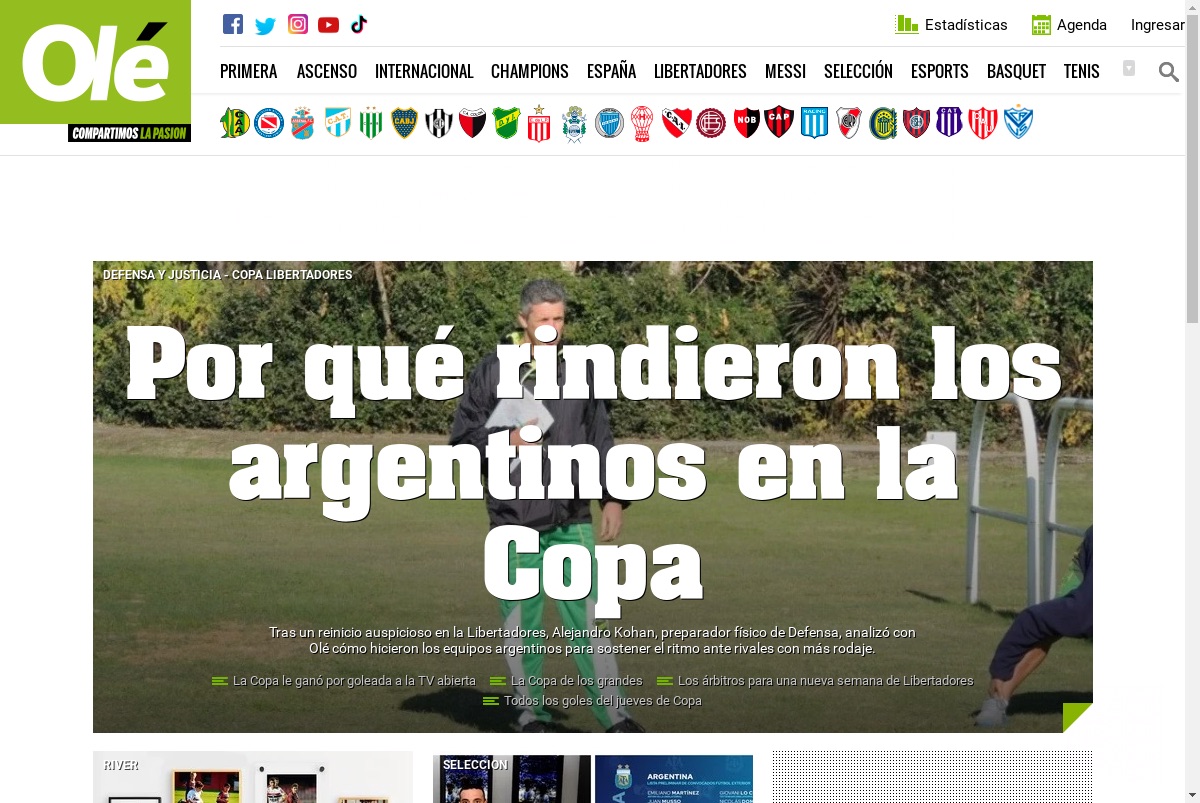1200x803 pixels.
Task: Select the Independiente C.A.I. crest
Action: click(677, 123)
